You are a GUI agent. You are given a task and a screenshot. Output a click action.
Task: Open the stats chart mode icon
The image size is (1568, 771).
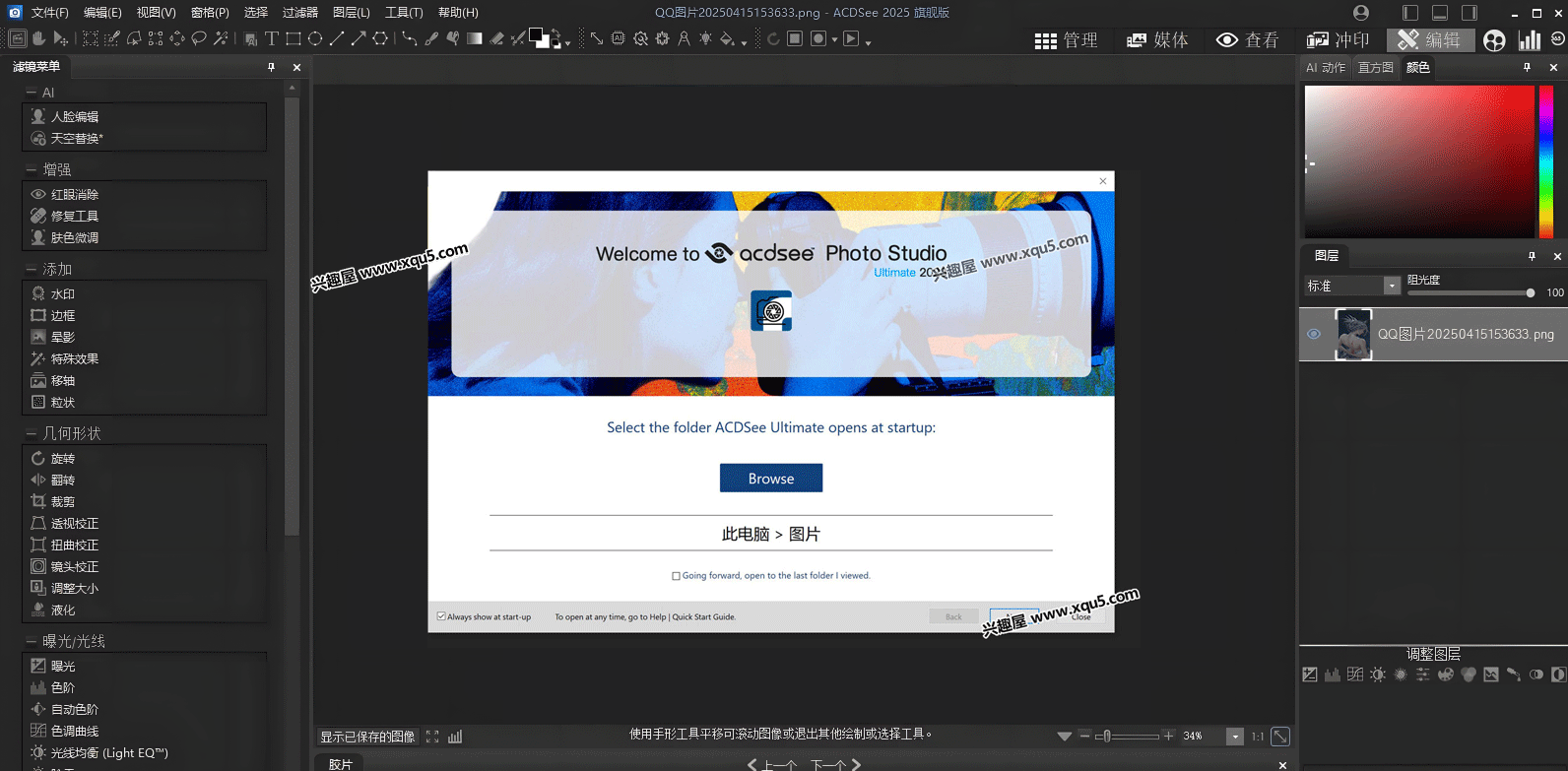1530,39
